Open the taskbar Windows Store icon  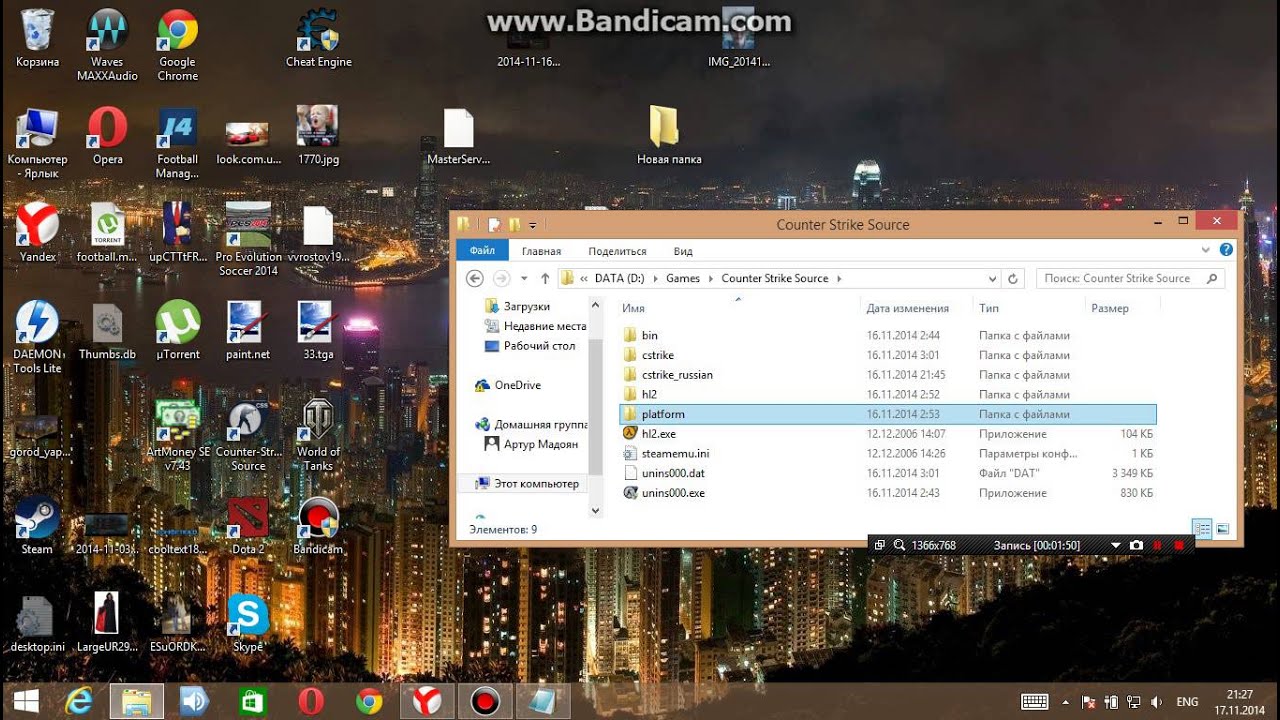pos(253,701)
